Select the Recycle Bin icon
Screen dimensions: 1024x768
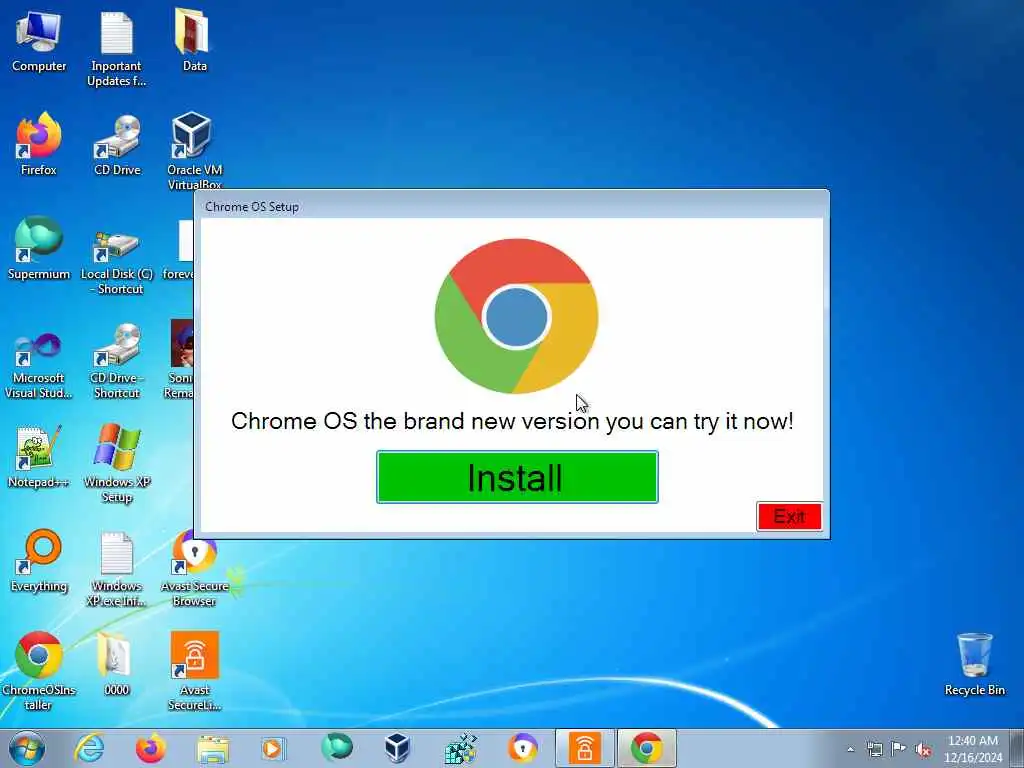coord(974,664)
